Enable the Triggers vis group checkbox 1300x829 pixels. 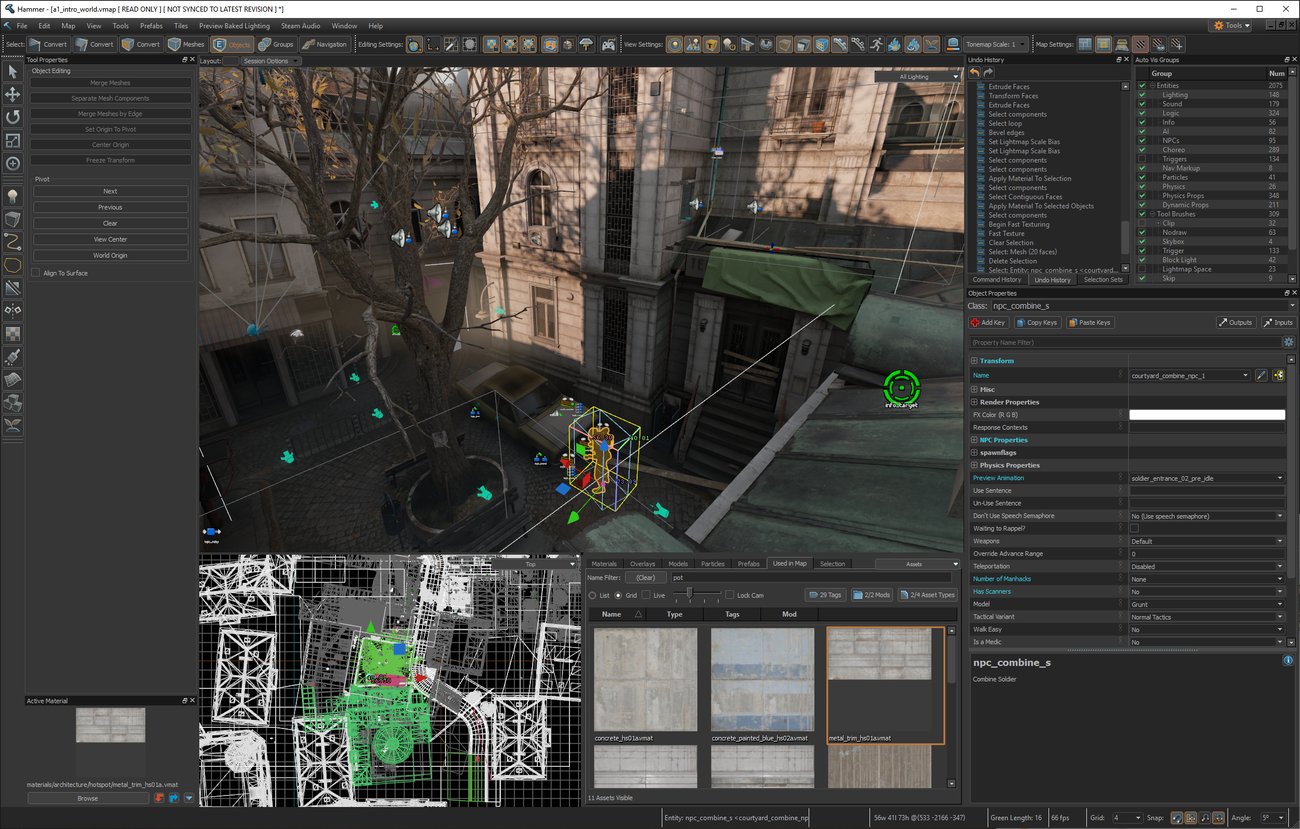click(1143, 159)
